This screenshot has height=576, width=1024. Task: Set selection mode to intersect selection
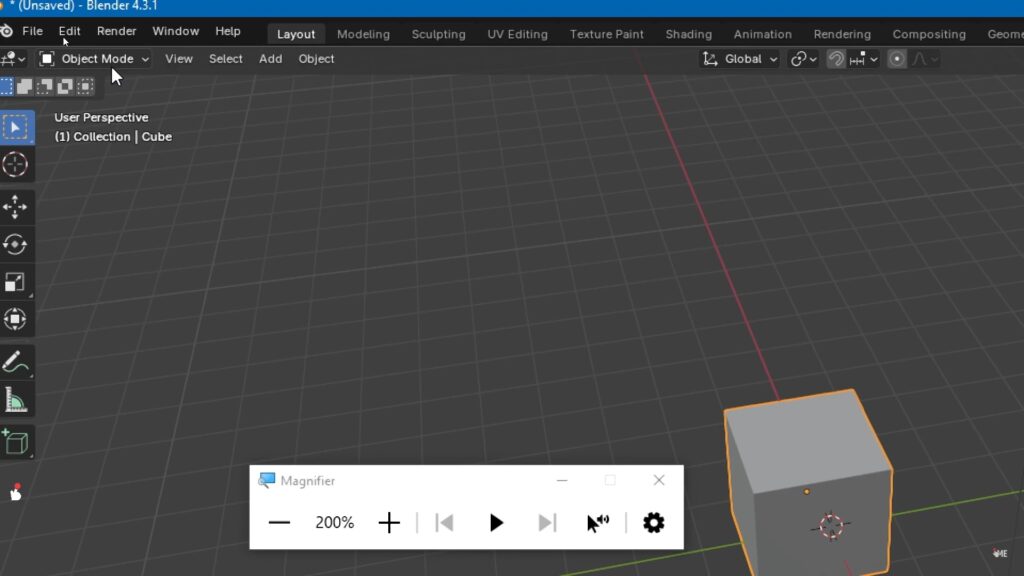click(x=85, y=86)
